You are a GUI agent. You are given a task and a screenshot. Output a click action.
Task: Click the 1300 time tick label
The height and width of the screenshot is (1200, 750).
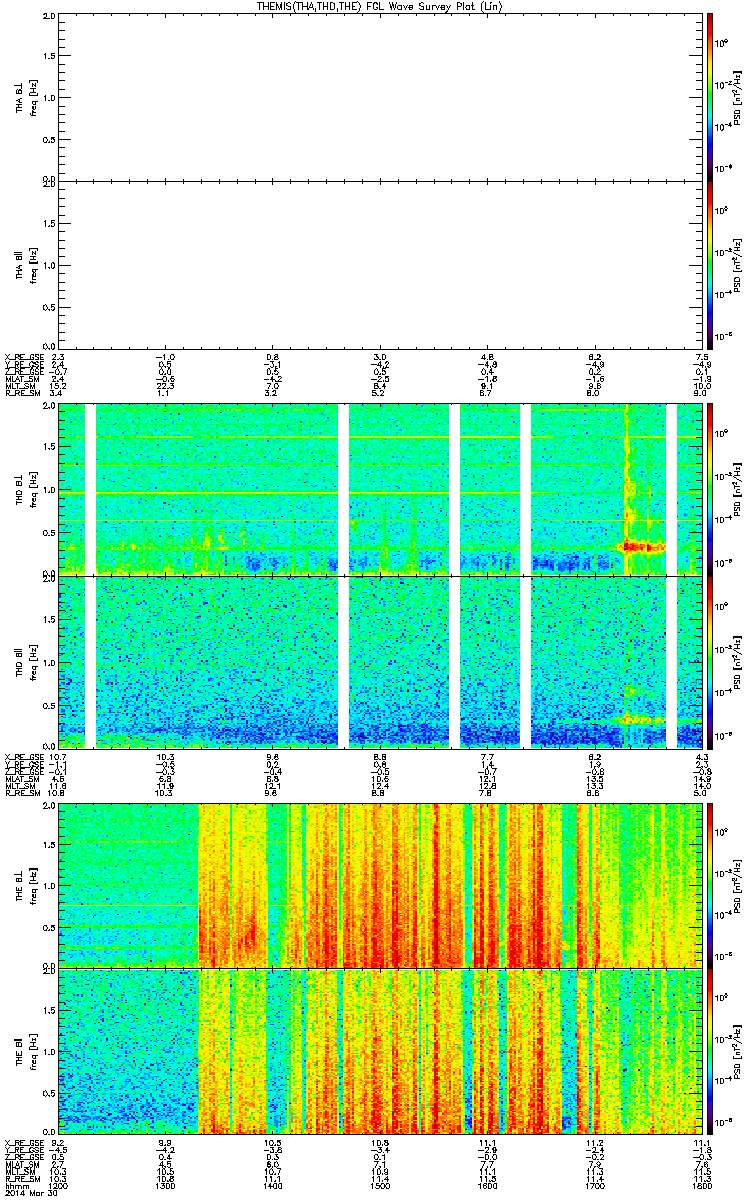point(165,1185)
